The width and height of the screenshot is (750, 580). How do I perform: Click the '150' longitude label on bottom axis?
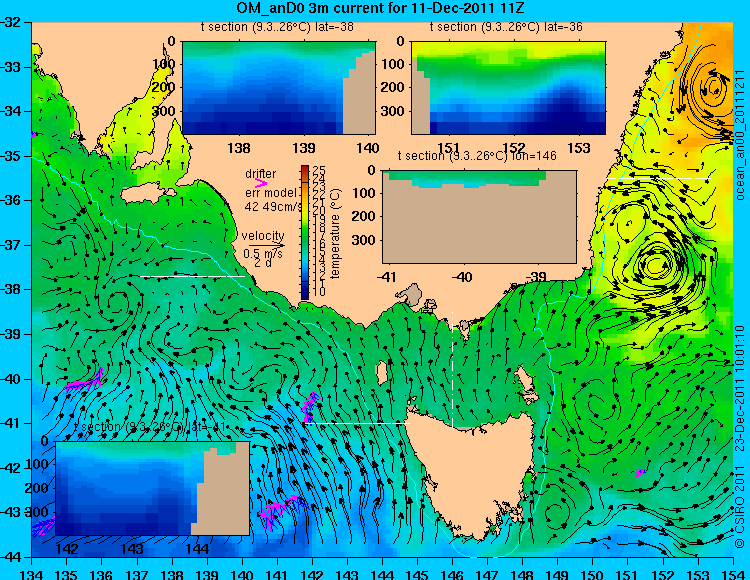pyautogui.click(x=593, y=574)
